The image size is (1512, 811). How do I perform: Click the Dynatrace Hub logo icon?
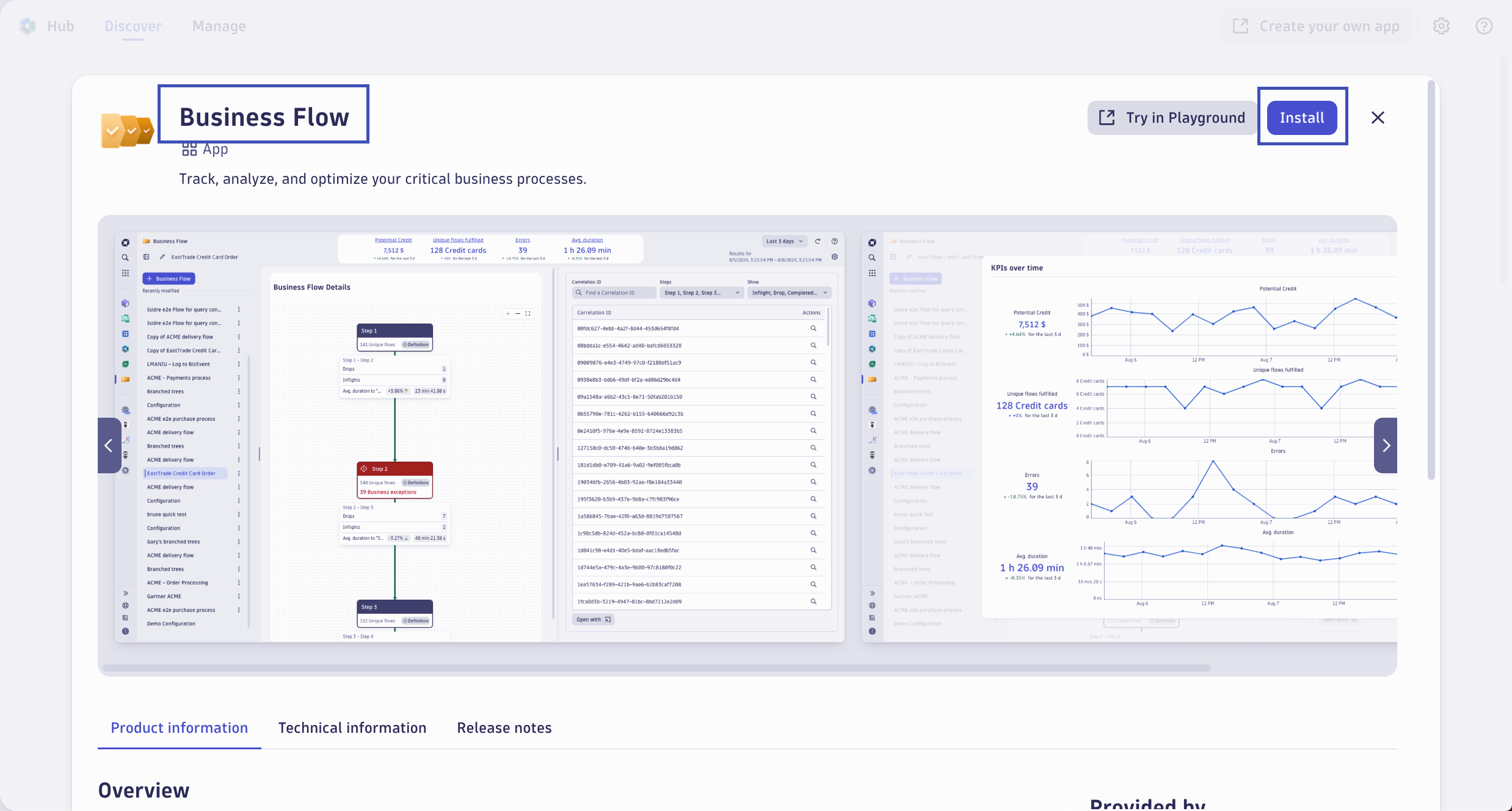(27, 26)
